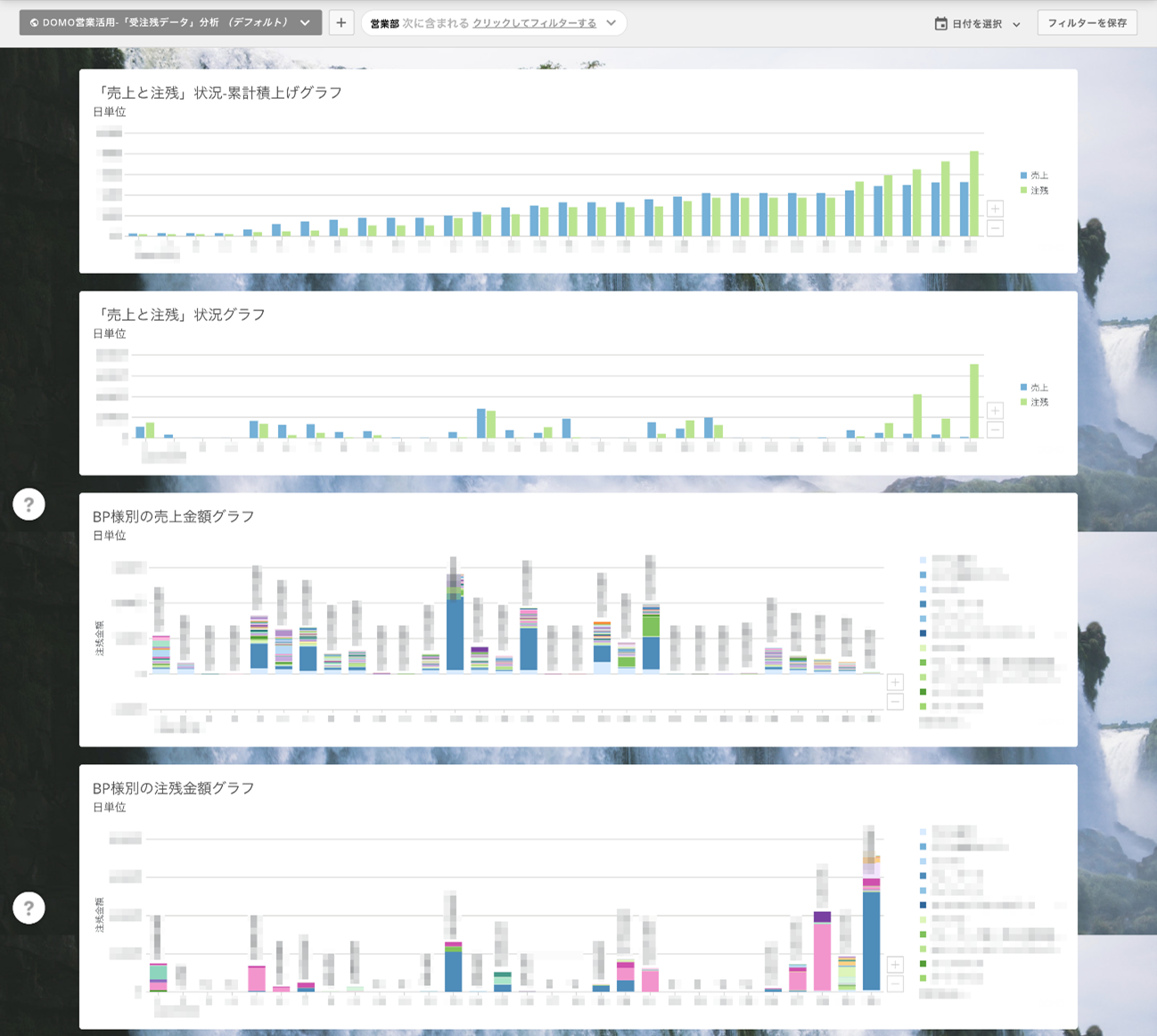Zoom in on the BP様別の注残金額グラフ chart

pos(895,965)
